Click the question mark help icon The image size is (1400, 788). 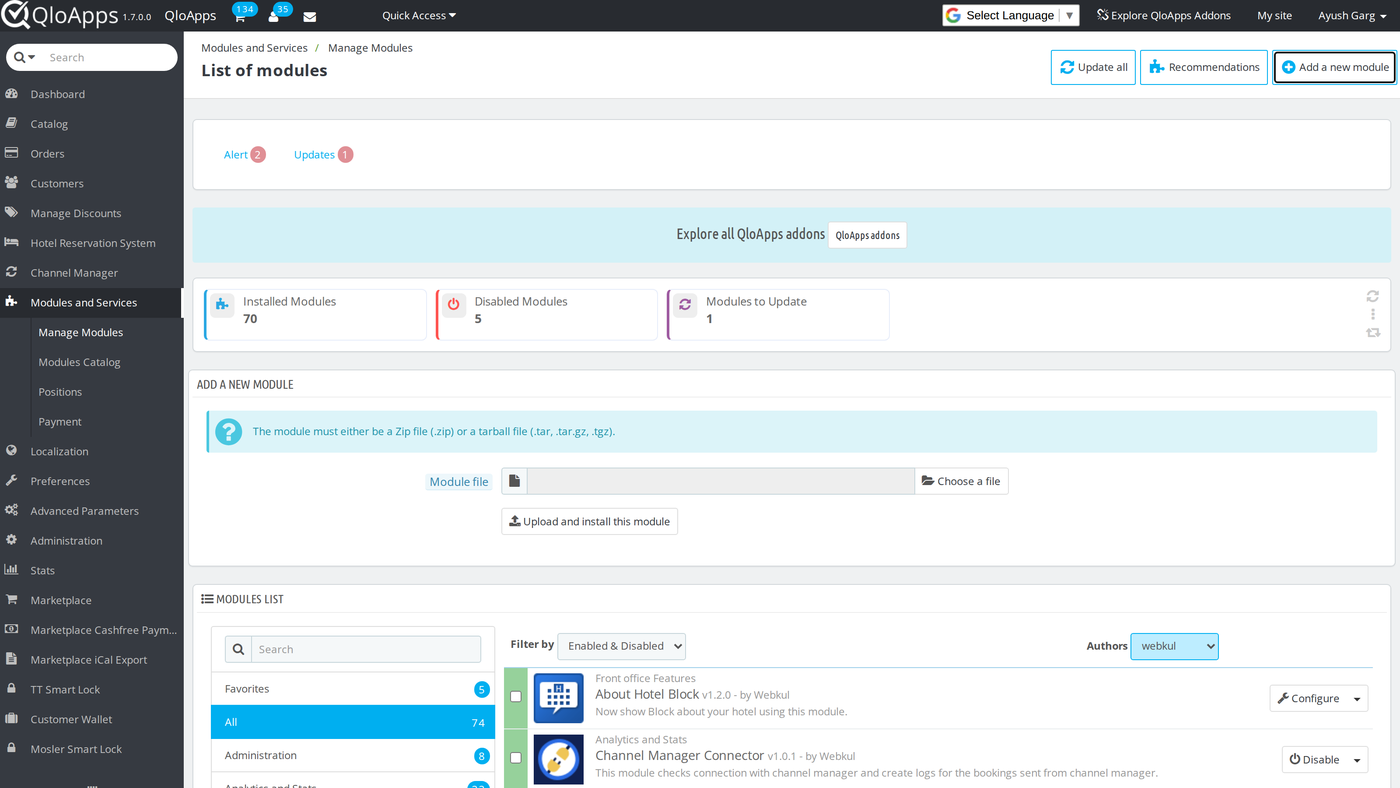pos(229,432)
